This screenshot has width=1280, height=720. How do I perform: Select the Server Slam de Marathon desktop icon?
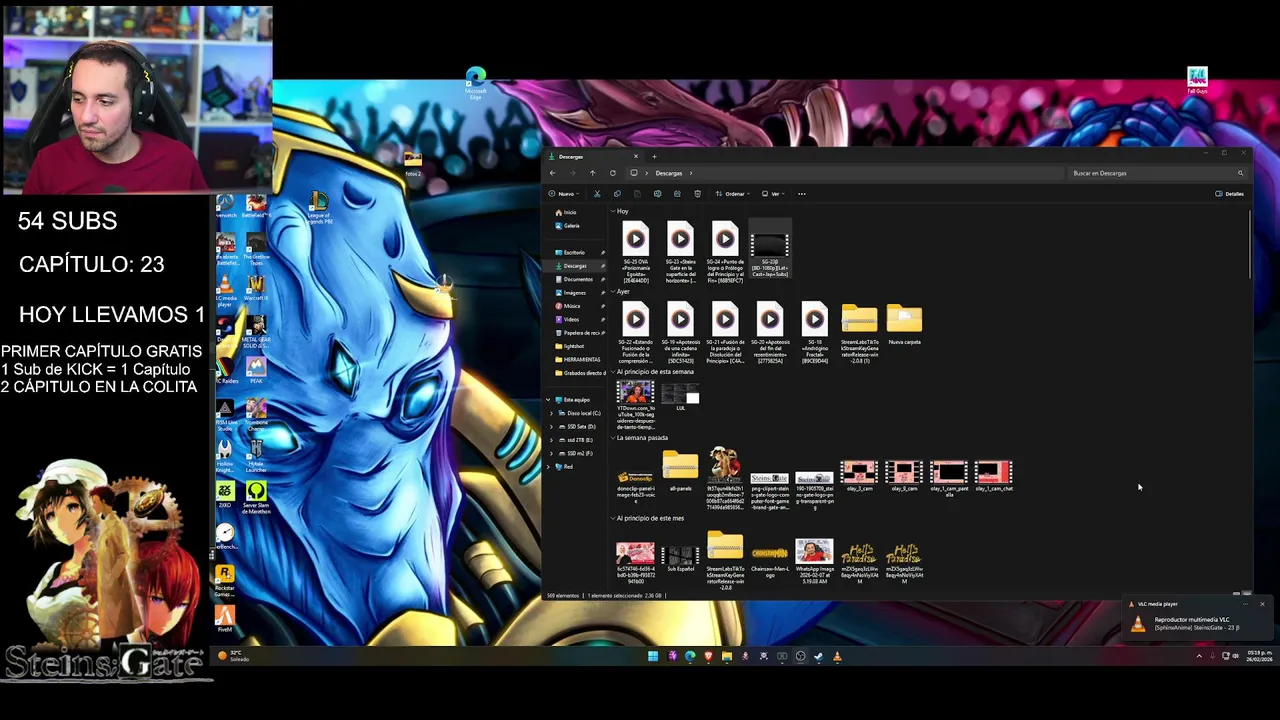pyautogui.click(x=256, y=497)
